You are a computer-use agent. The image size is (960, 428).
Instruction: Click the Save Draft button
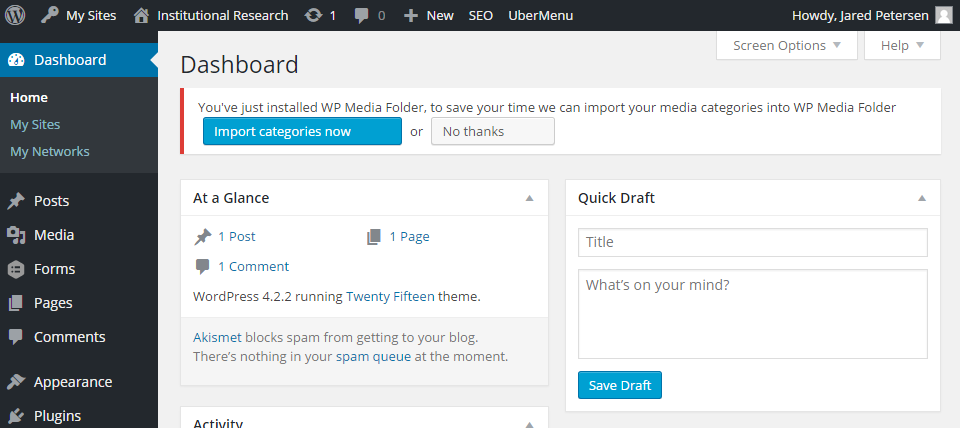pos(620,385)
